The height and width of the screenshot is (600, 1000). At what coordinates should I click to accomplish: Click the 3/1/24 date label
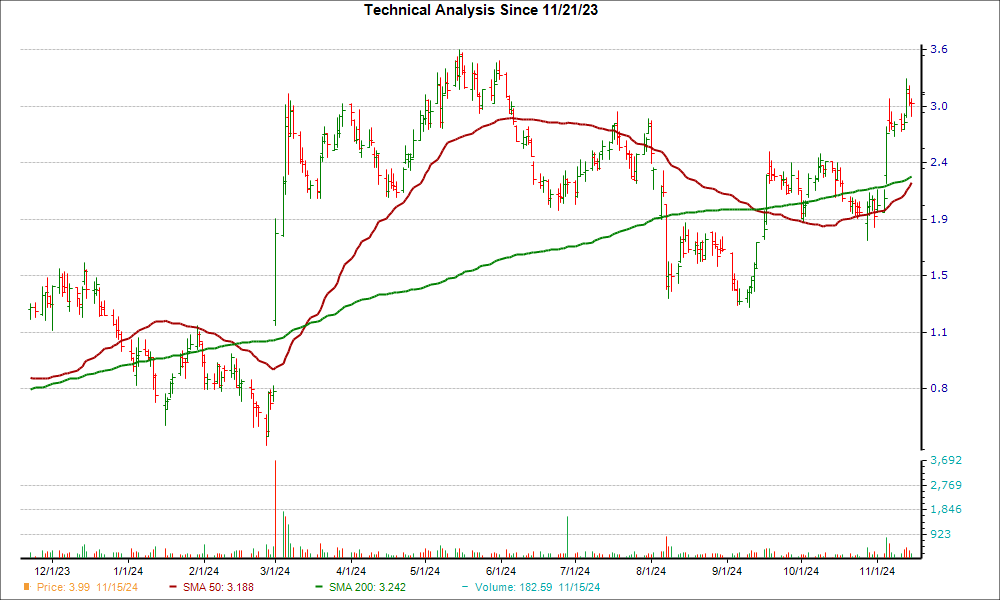(276, 571)
